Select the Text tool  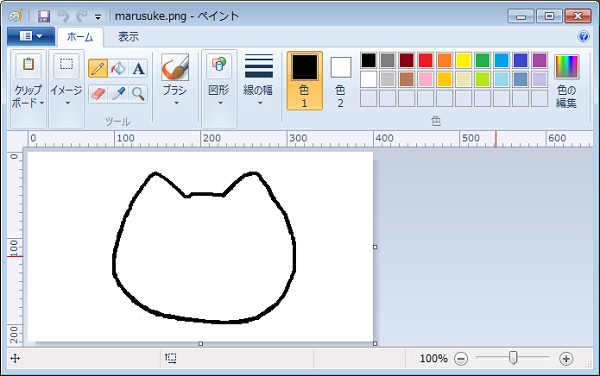click(x=139, y=69)
